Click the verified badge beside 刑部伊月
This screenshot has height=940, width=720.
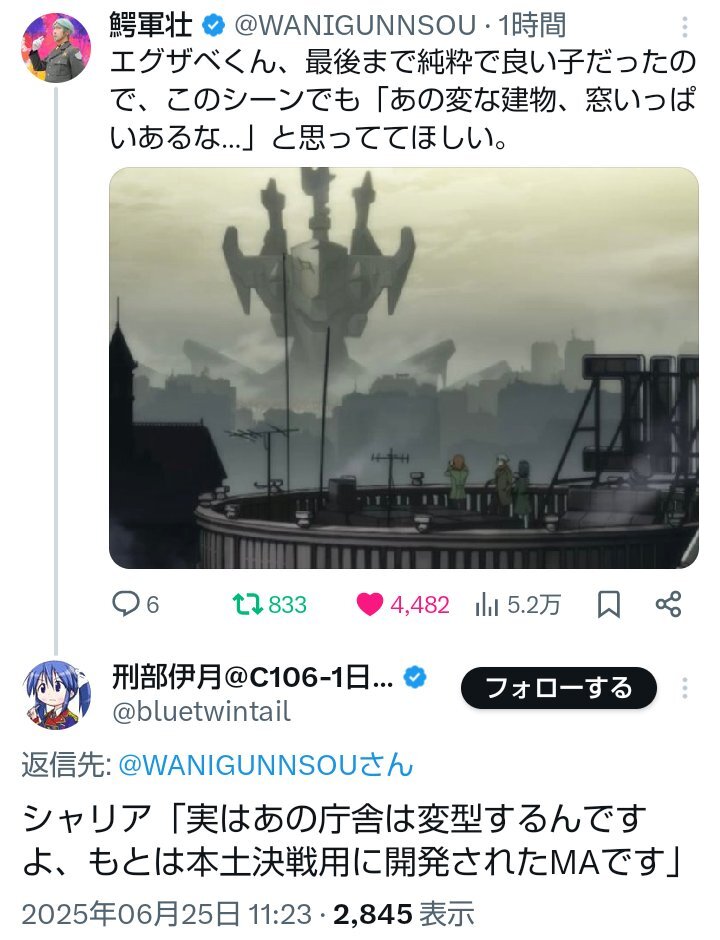coord(415,677)
